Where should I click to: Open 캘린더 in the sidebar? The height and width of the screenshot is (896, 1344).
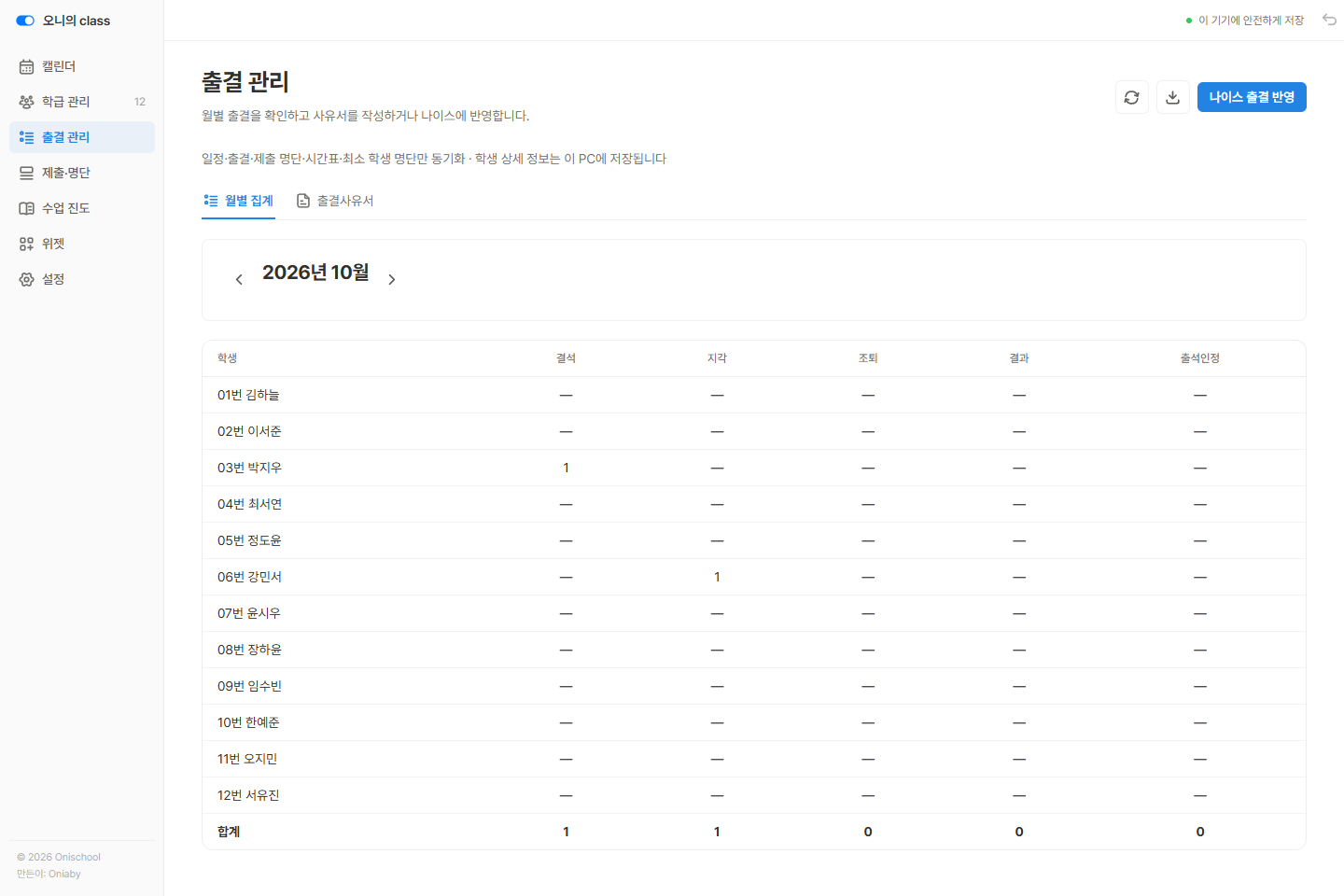tap(82, 66)
